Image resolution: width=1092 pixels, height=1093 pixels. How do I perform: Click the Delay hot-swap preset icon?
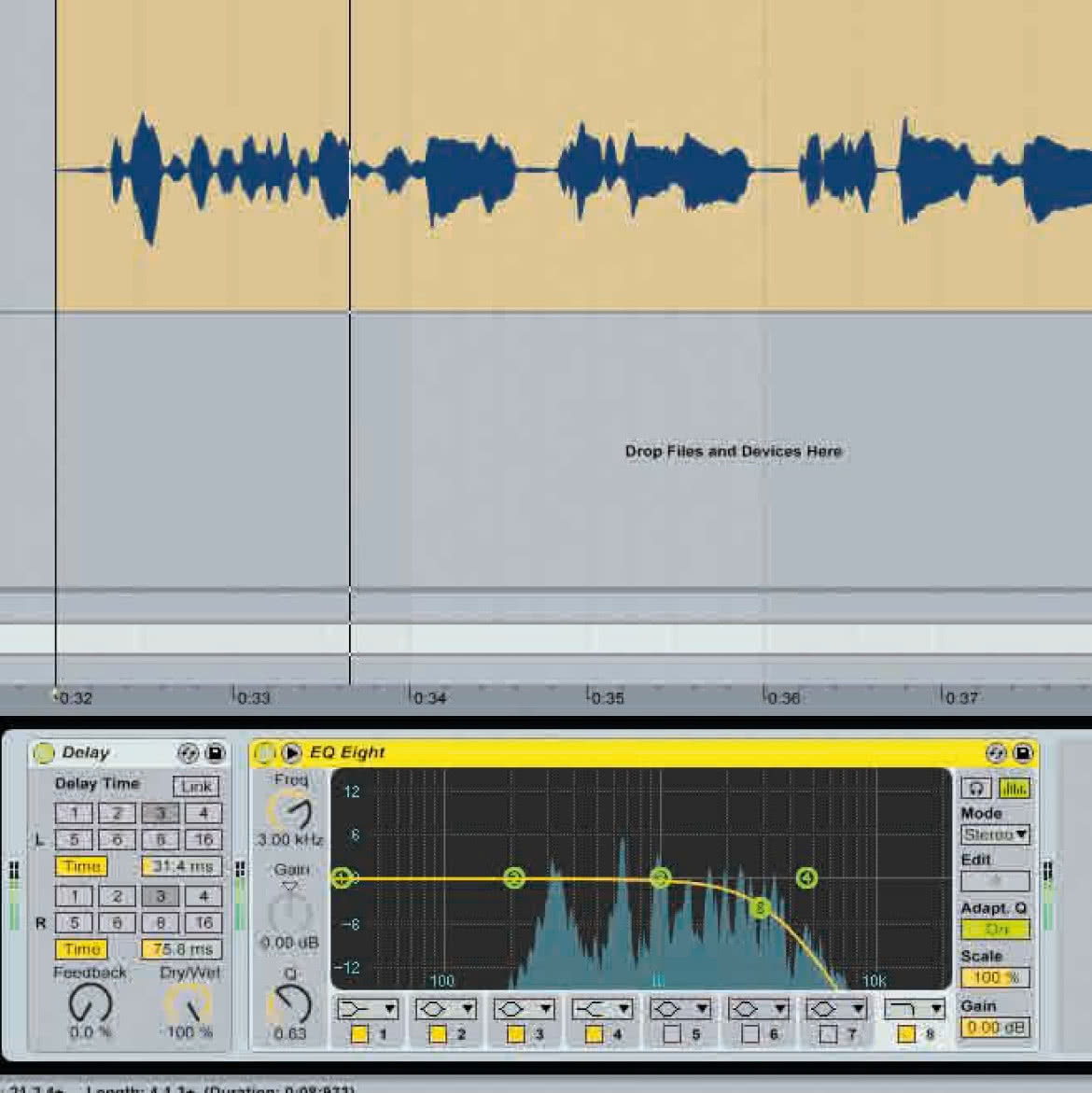point(188,753)
